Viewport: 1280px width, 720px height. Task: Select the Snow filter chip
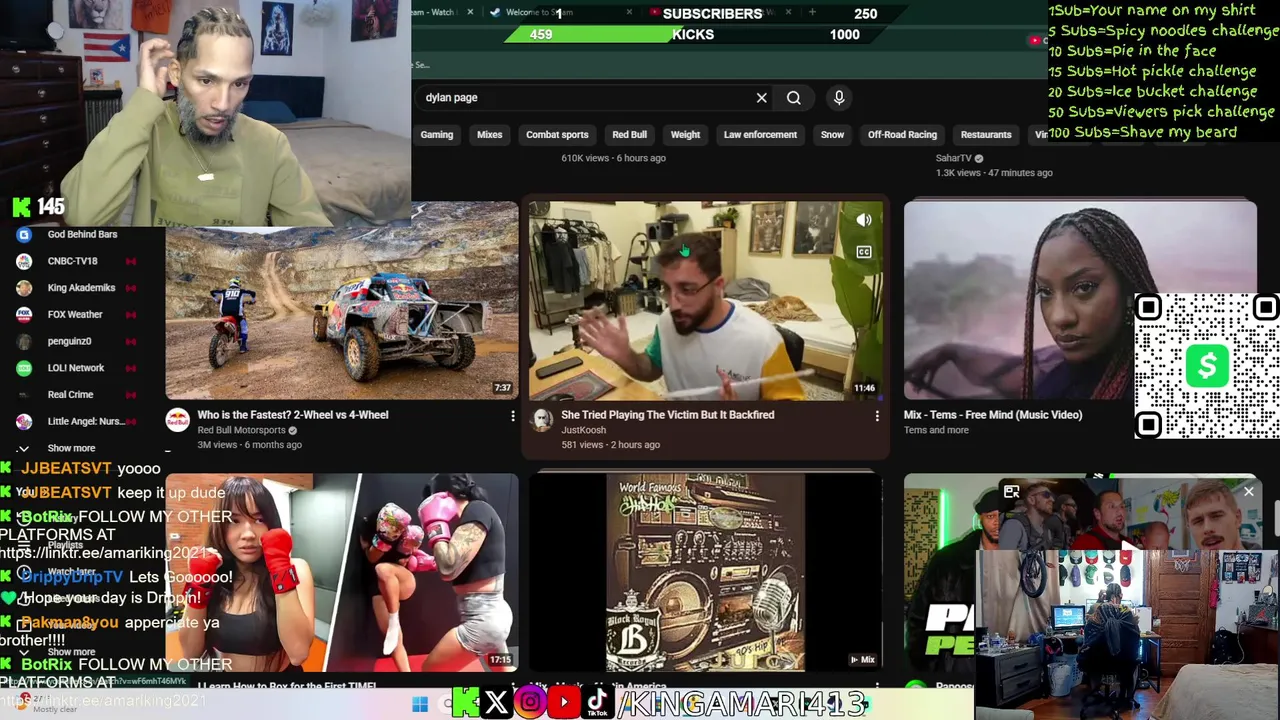pos(833,135)
